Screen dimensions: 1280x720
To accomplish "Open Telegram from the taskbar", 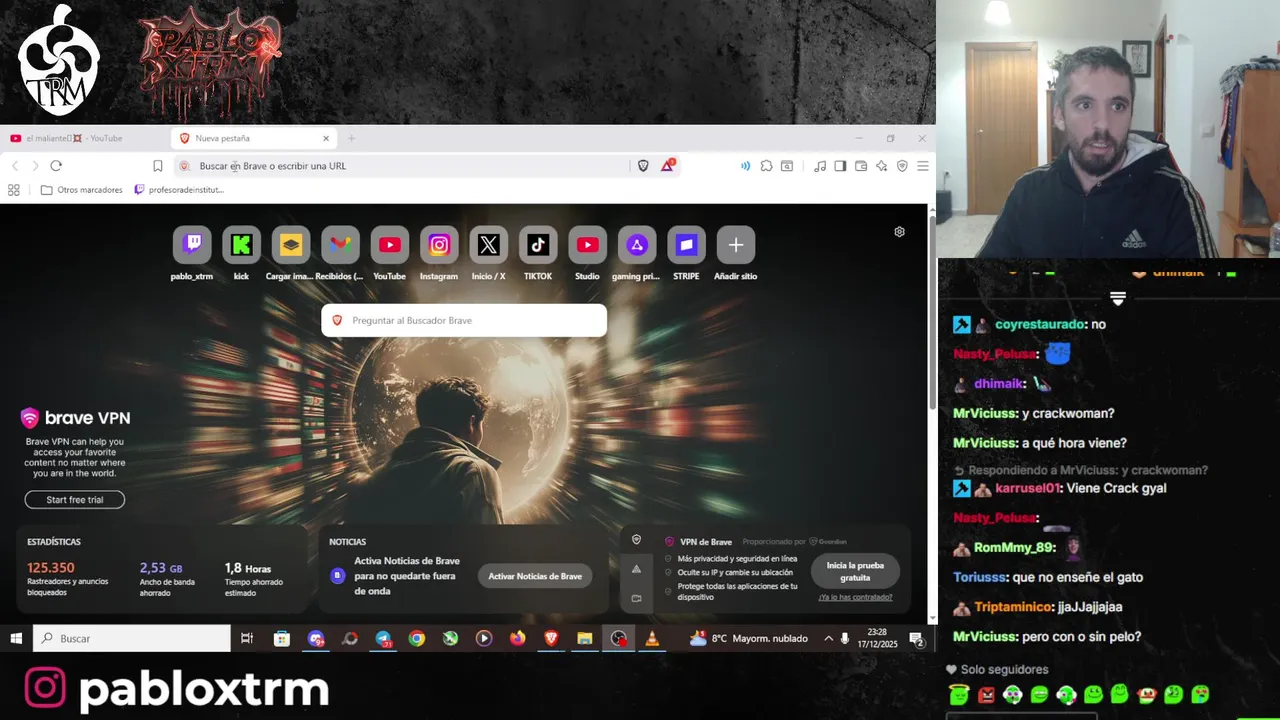I will [383, 638].
